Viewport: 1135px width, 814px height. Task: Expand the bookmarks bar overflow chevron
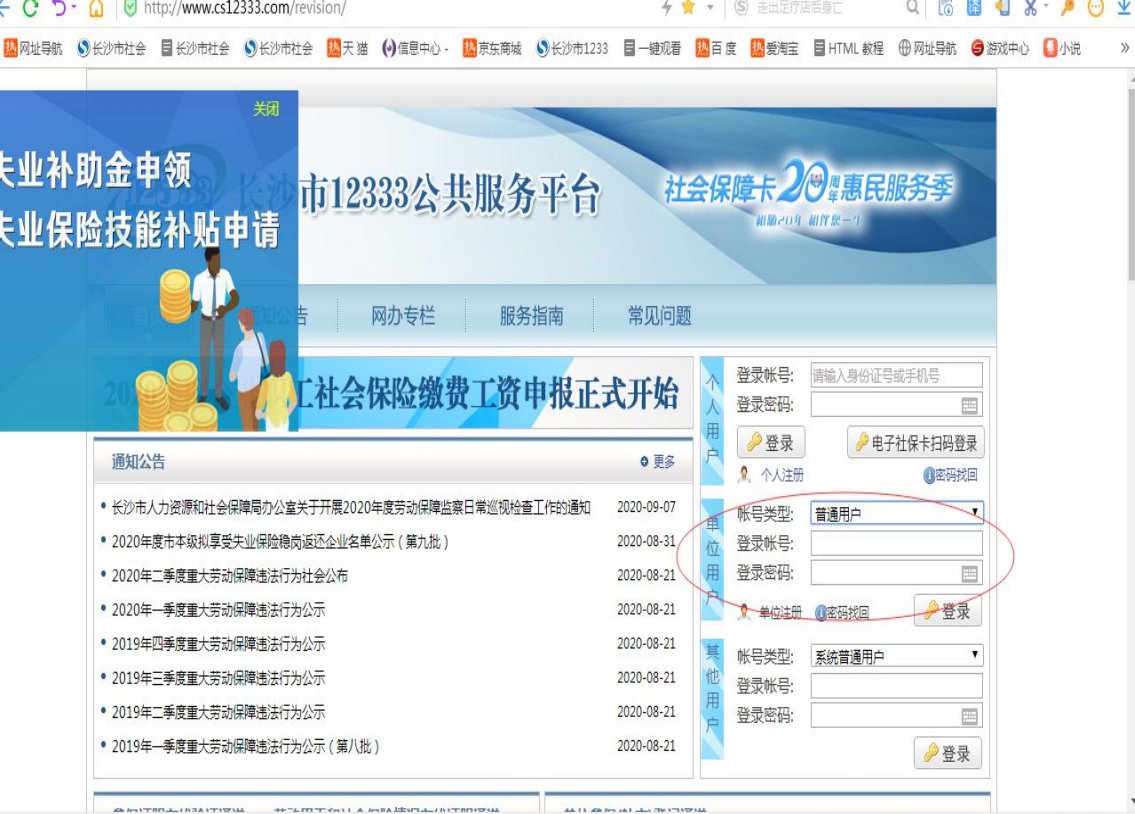tap(1123, 48)
